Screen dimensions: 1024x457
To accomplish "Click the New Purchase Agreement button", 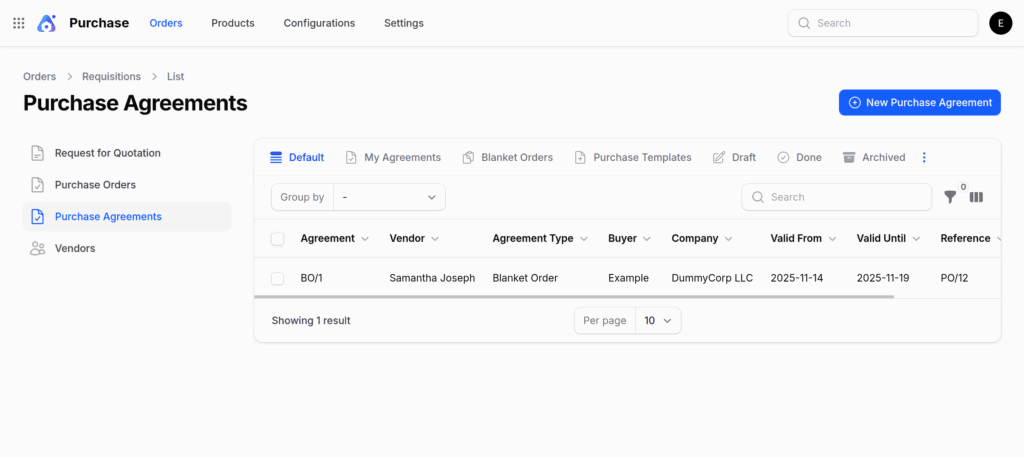I will pos(919,102).
